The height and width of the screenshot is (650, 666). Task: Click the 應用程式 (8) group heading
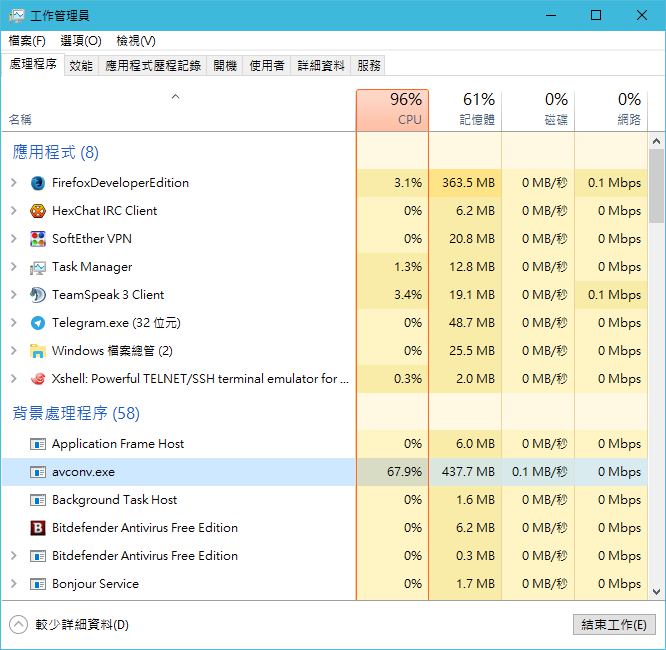55,153
